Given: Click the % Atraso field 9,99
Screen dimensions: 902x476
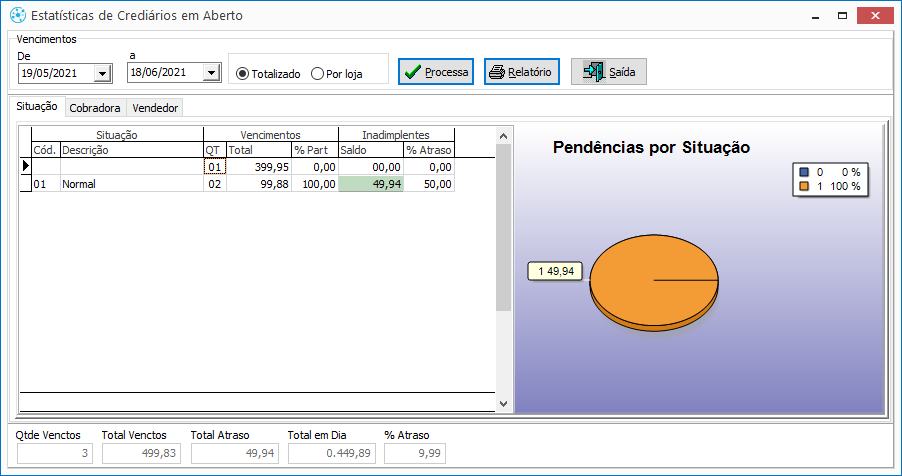Looking at the screenshot, I should (415, 453).
